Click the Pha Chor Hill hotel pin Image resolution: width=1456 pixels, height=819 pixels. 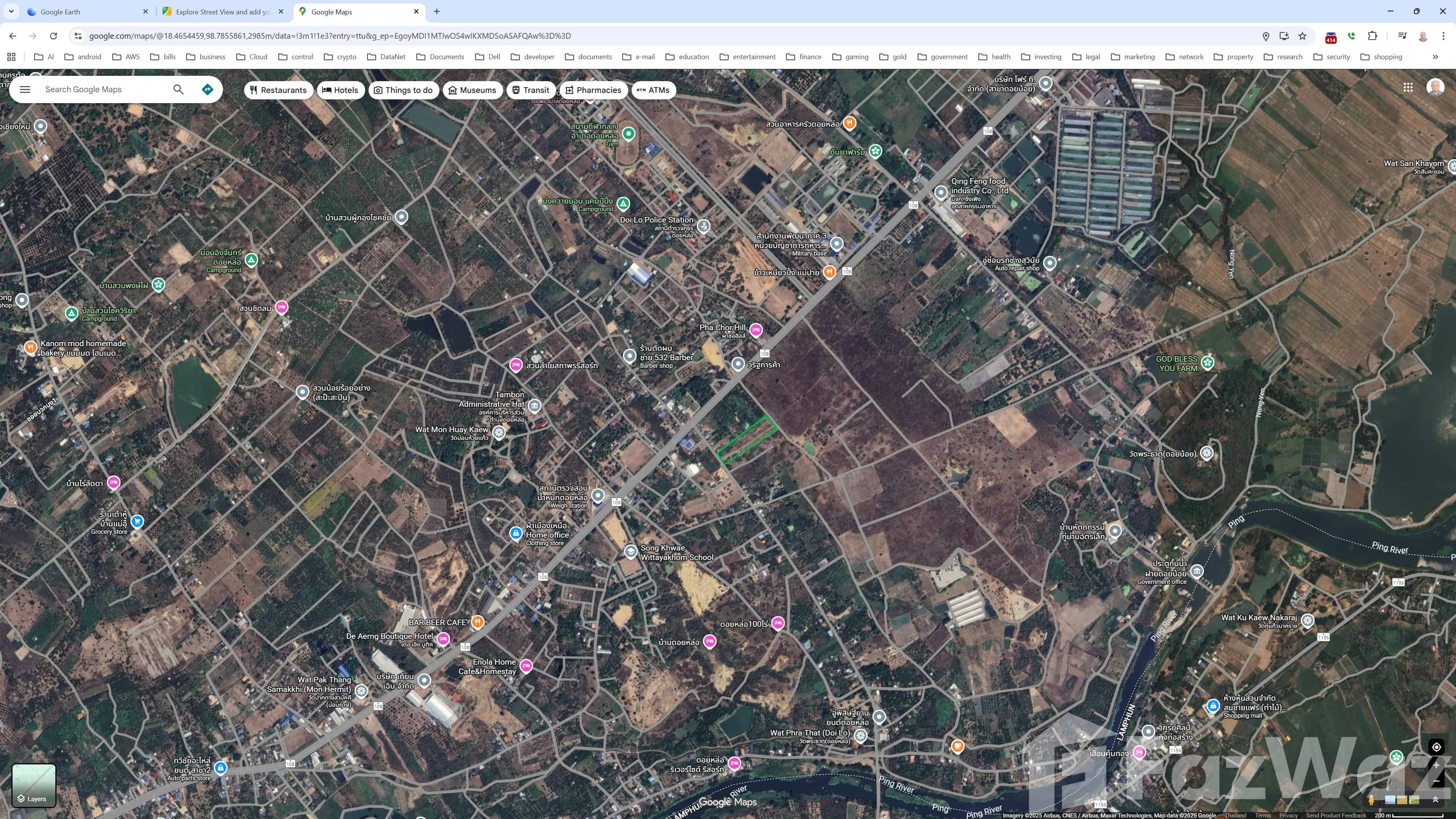(756, 329)
